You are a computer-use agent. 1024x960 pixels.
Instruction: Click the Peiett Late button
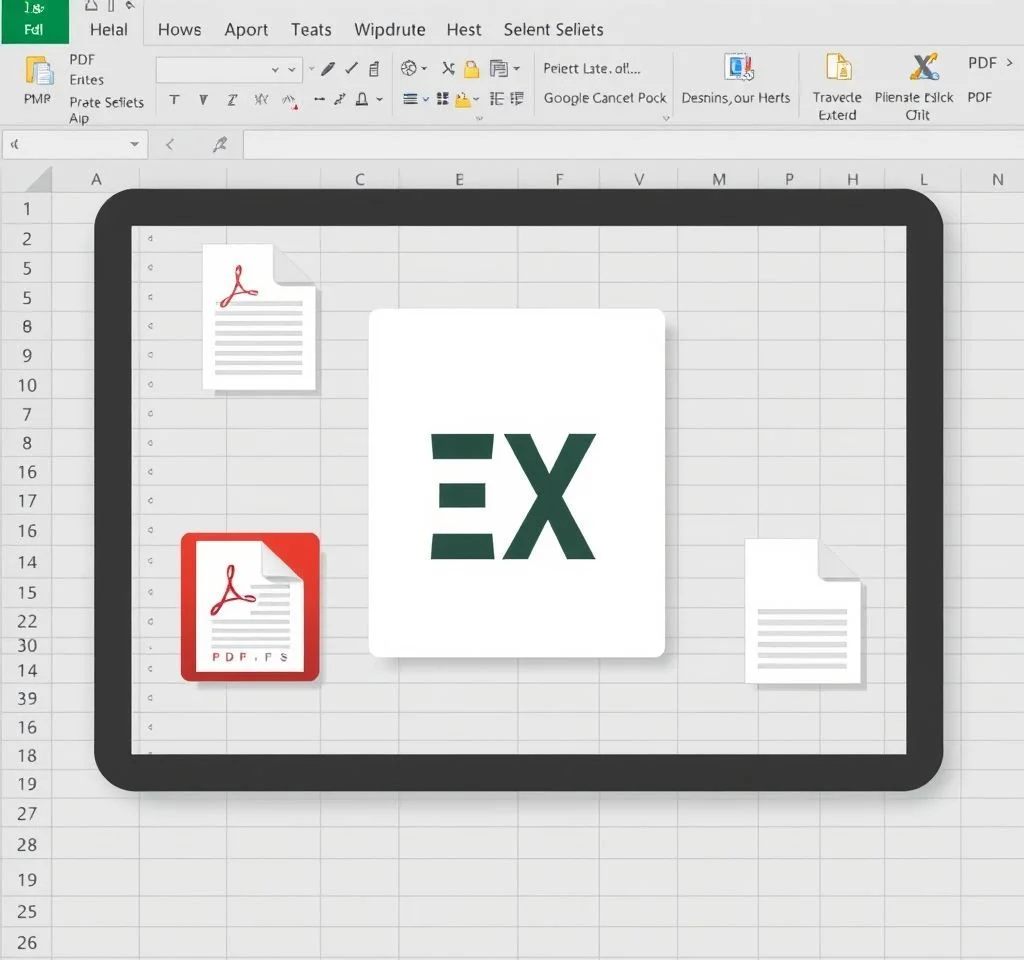pyautogui.click(x=592, y=68)
